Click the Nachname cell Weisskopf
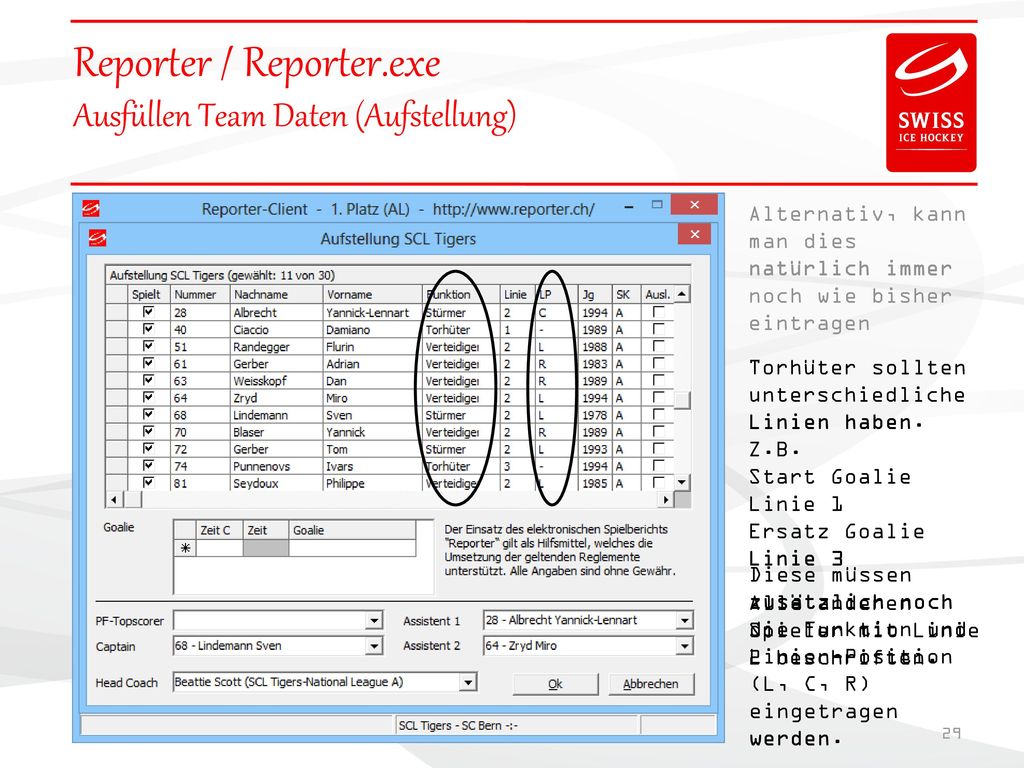The image size is (1024, 768). click(x=276, y=381)
